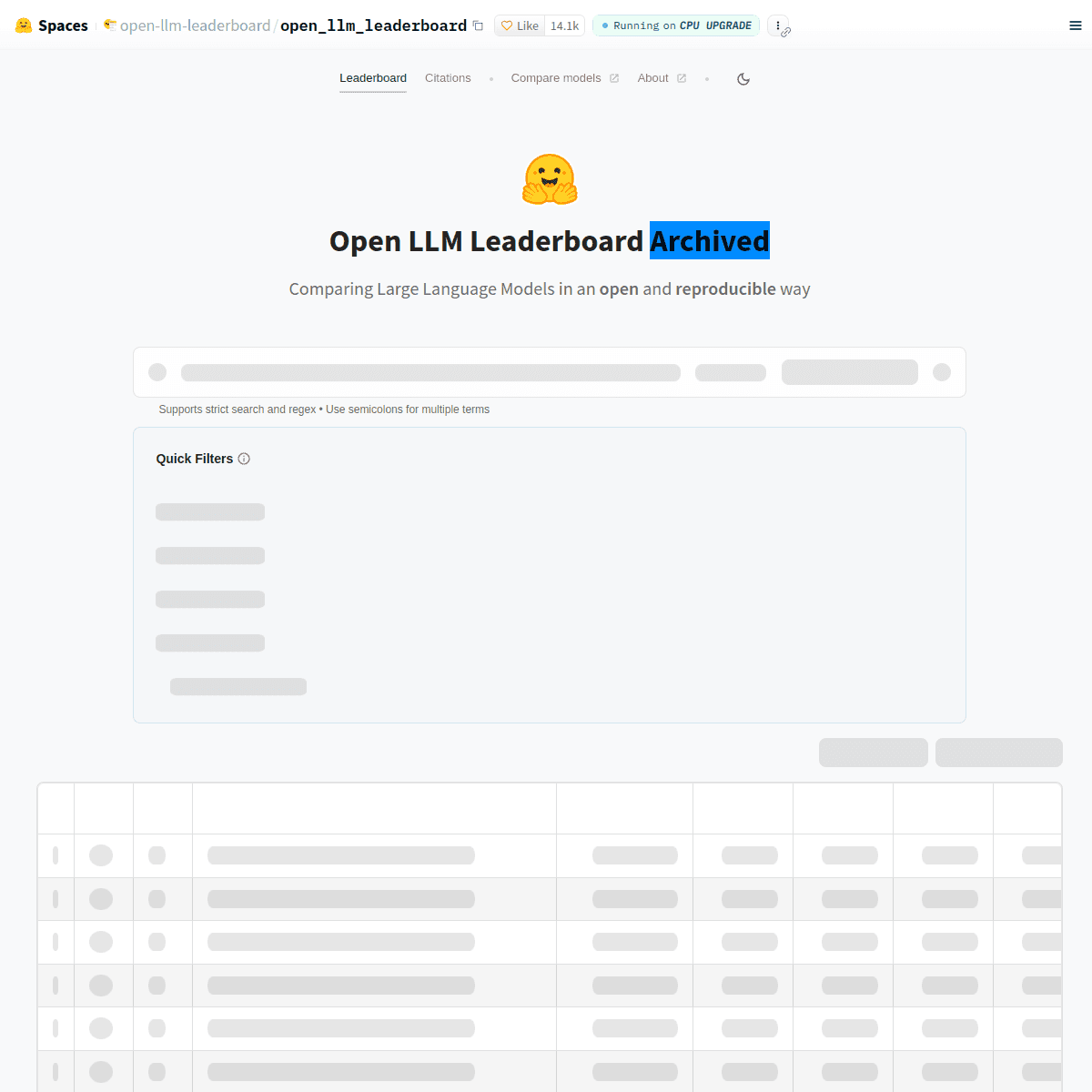Open the About page link
Image resolution: width=1092 pixels, height=1092 pixels.
point(662,78)
